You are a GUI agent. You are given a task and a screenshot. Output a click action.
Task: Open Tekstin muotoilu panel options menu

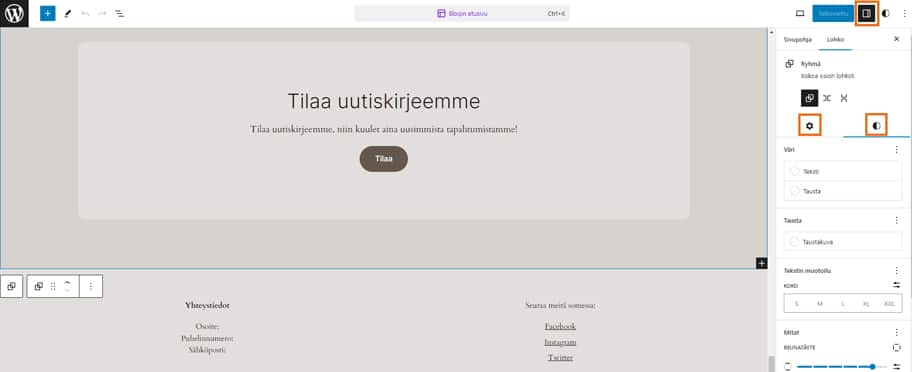(896, 271)
